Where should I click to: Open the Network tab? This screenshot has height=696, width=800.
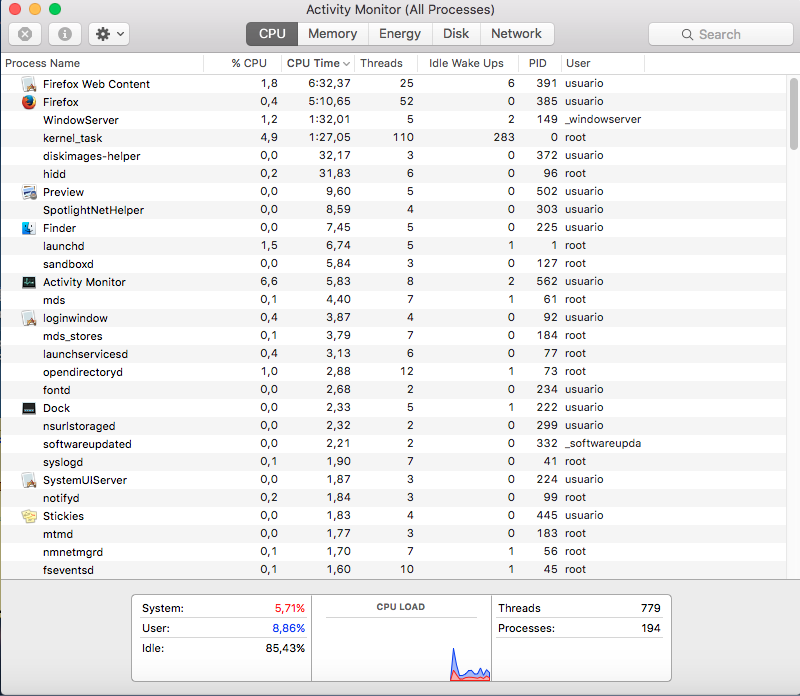[x=517, y=33]
